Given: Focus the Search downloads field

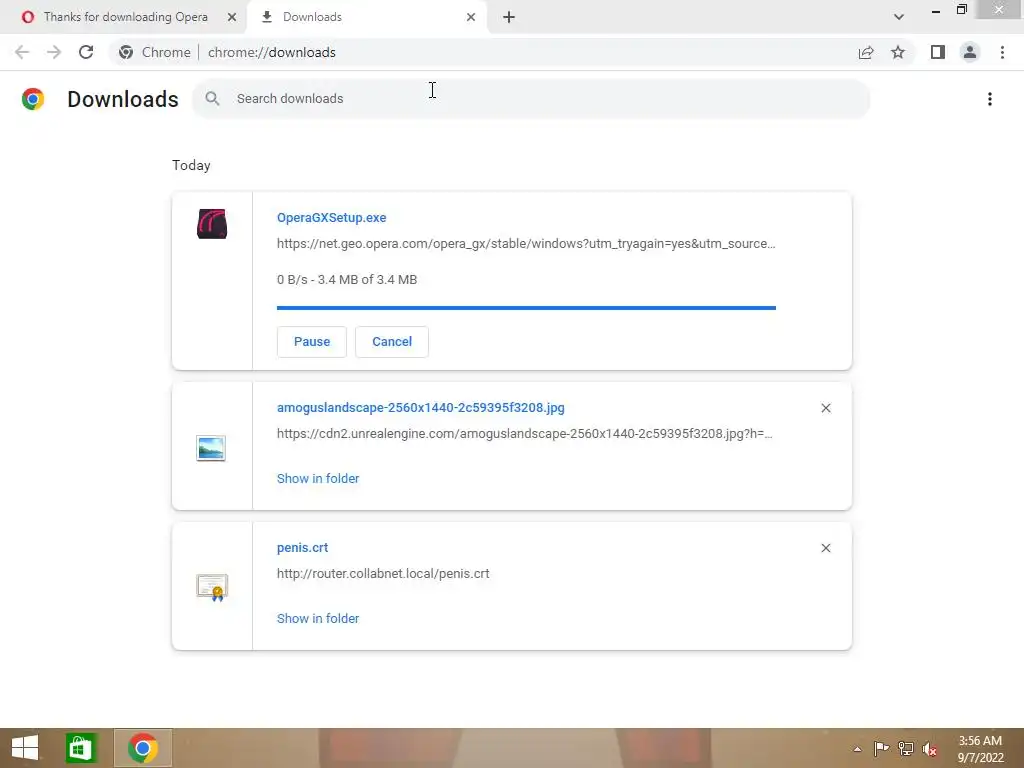Looking at the screenshot, I should click(531, 99).
